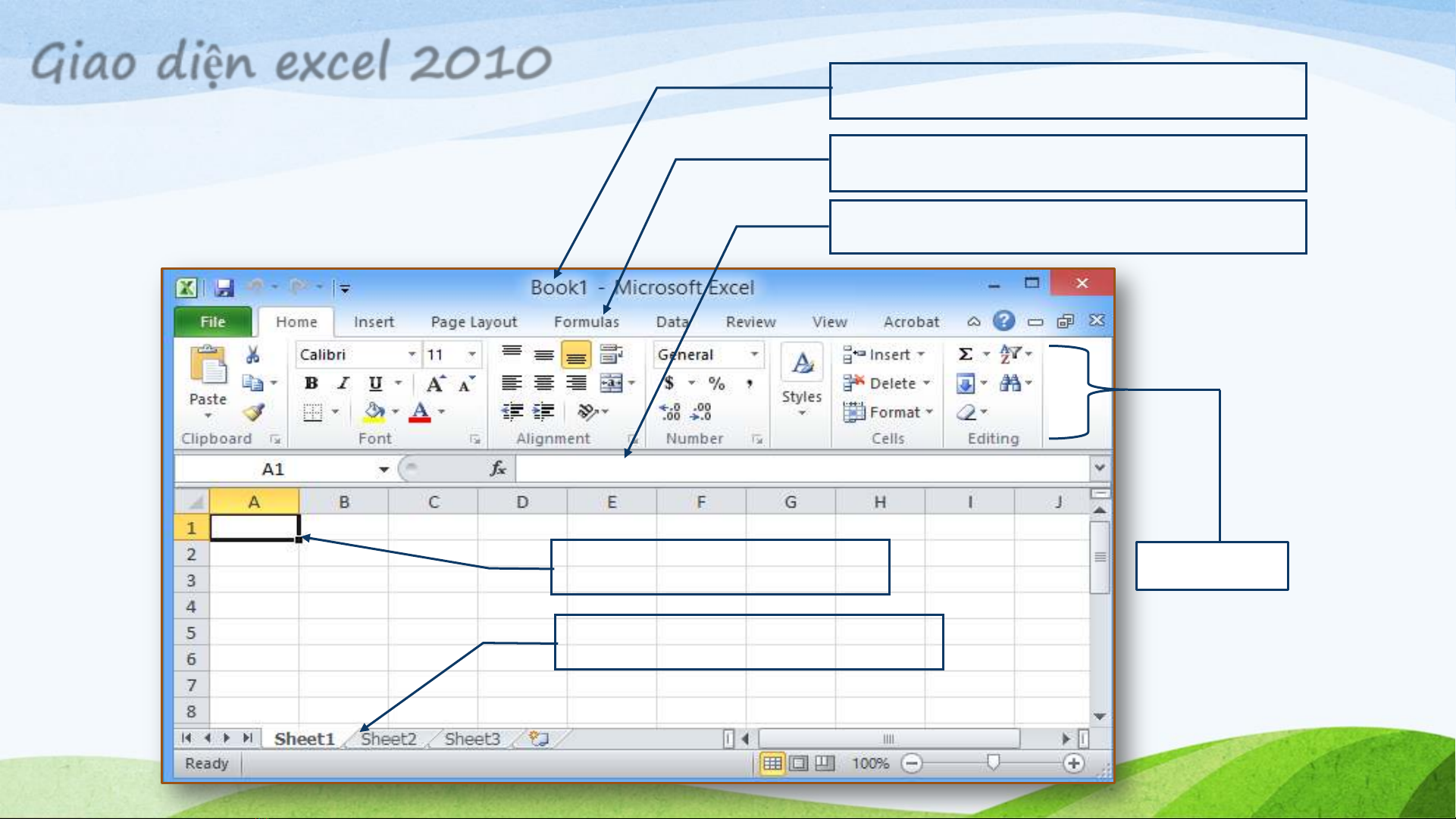This screenshot has height=819, width=1456.
Task: Open the Formulas ribbon tab
Action: [586, 322]
